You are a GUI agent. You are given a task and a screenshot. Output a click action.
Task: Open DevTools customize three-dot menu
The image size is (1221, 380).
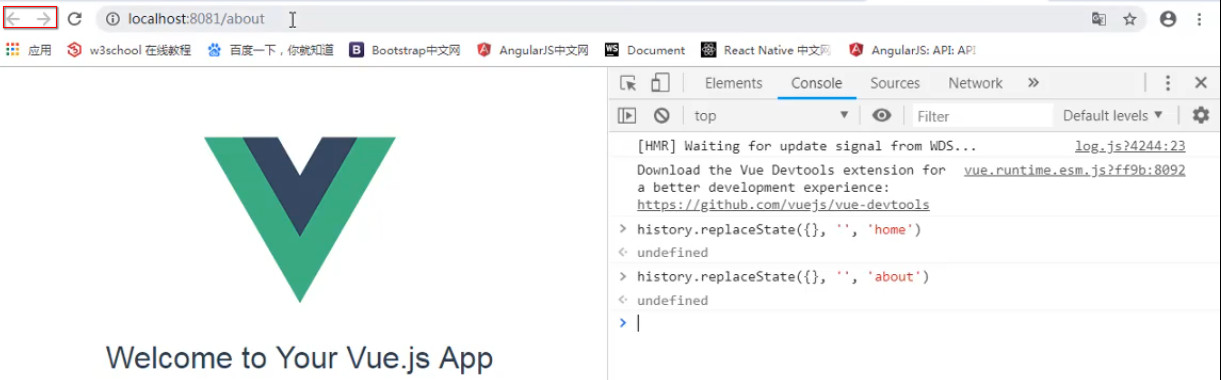point(1167,83)
